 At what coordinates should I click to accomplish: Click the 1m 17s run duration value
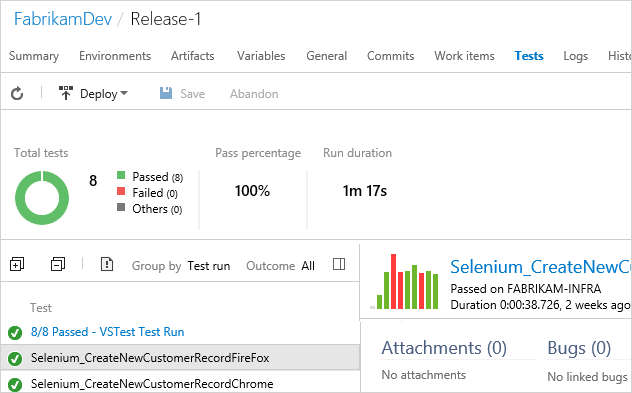(x=365, y=191)
